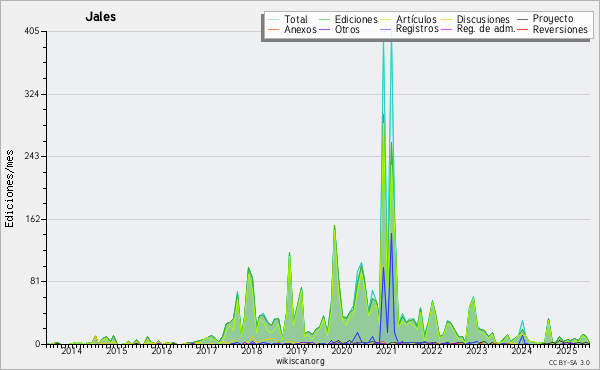Click the y-axis value 0
Viewport: 600px width, 370px height.
(37, 344)
